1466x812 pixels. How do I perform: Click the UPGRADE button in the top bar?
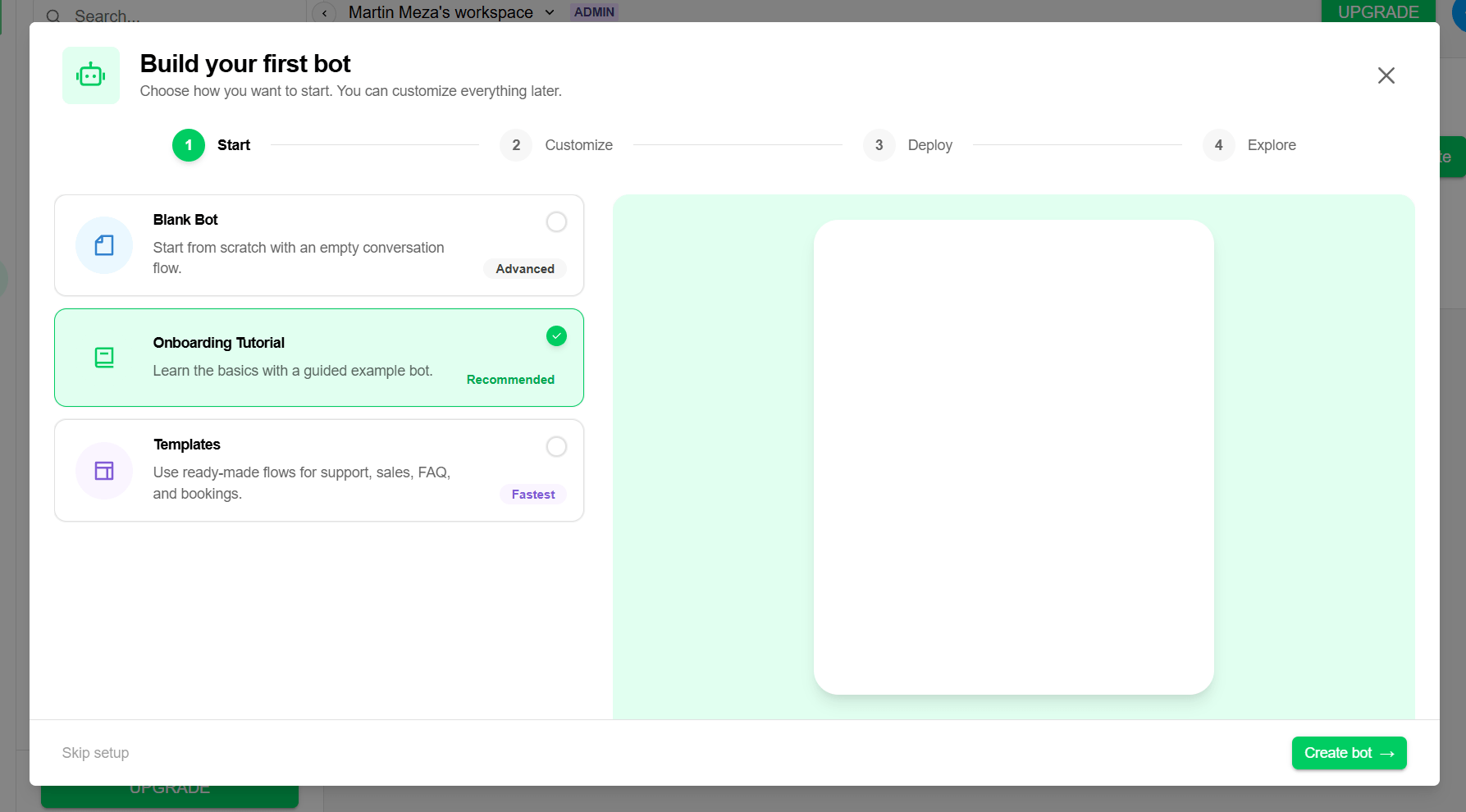[x=1378, y=11]
